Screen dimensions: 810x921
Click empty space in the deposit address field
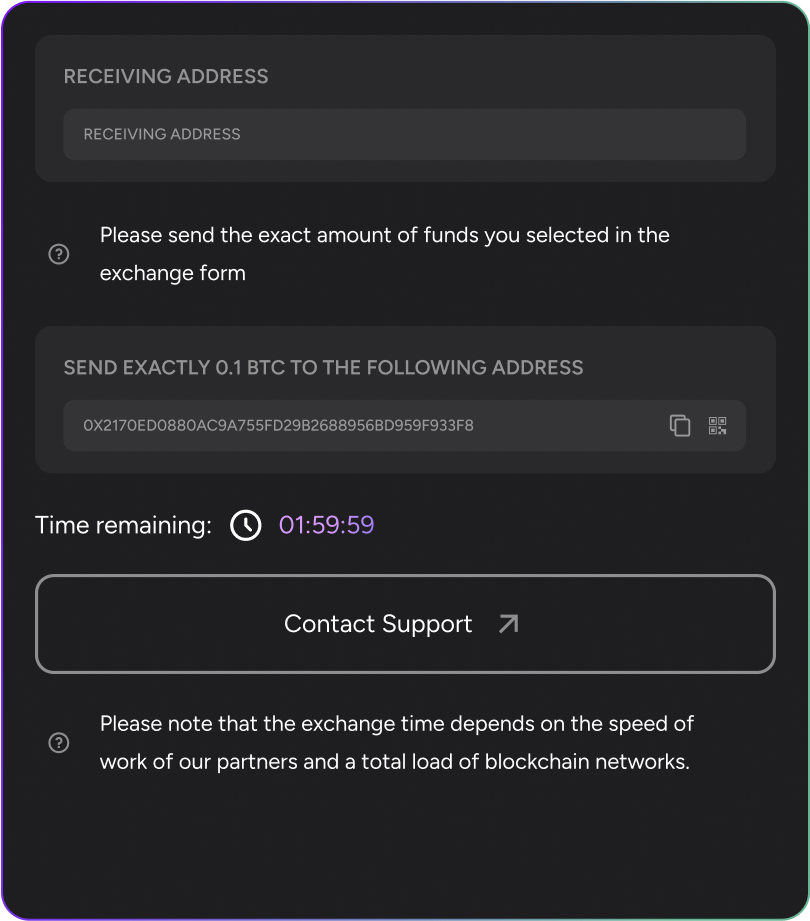coord(570,425)
